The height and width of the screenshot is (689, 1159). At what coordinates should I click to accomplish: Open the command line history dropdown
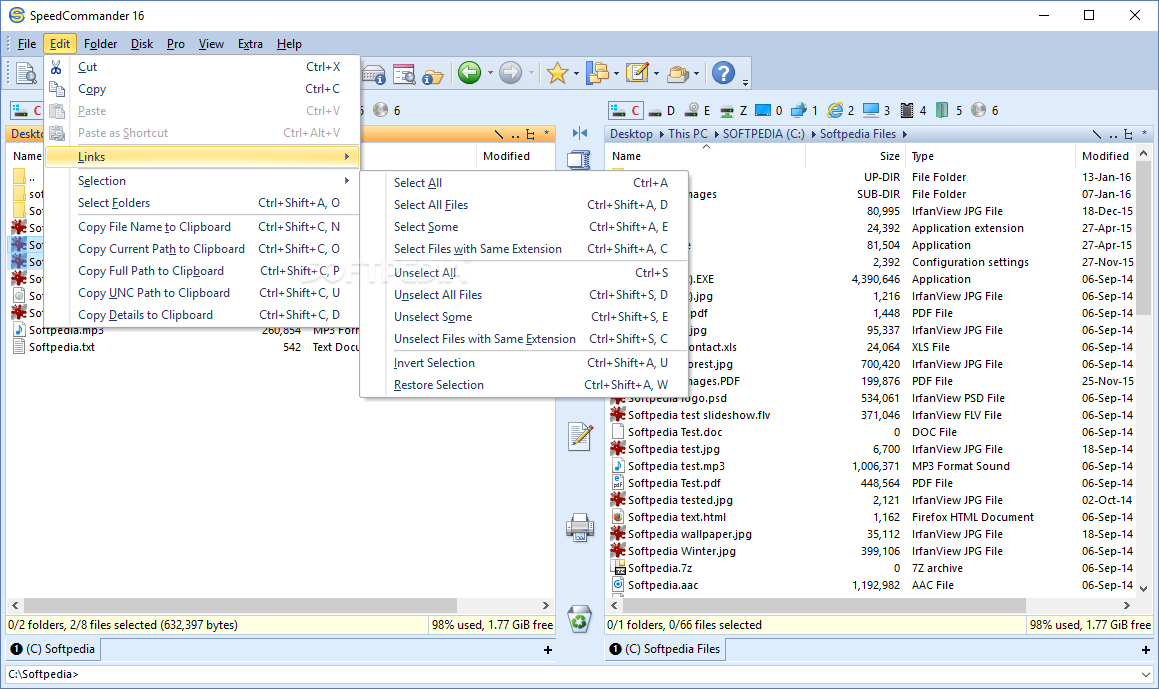coord(1145,674)
